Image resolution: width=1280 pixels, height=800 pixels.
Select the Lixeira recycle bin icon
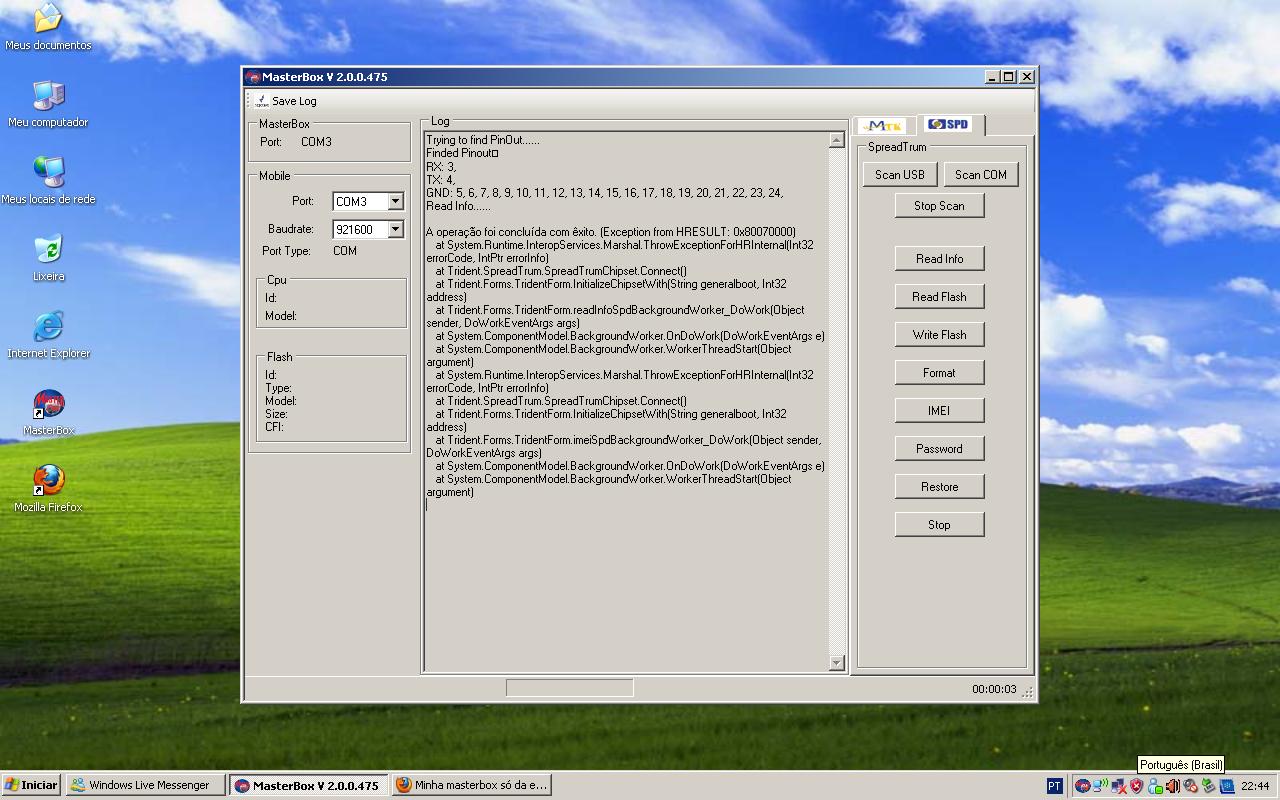pos(48,258)
